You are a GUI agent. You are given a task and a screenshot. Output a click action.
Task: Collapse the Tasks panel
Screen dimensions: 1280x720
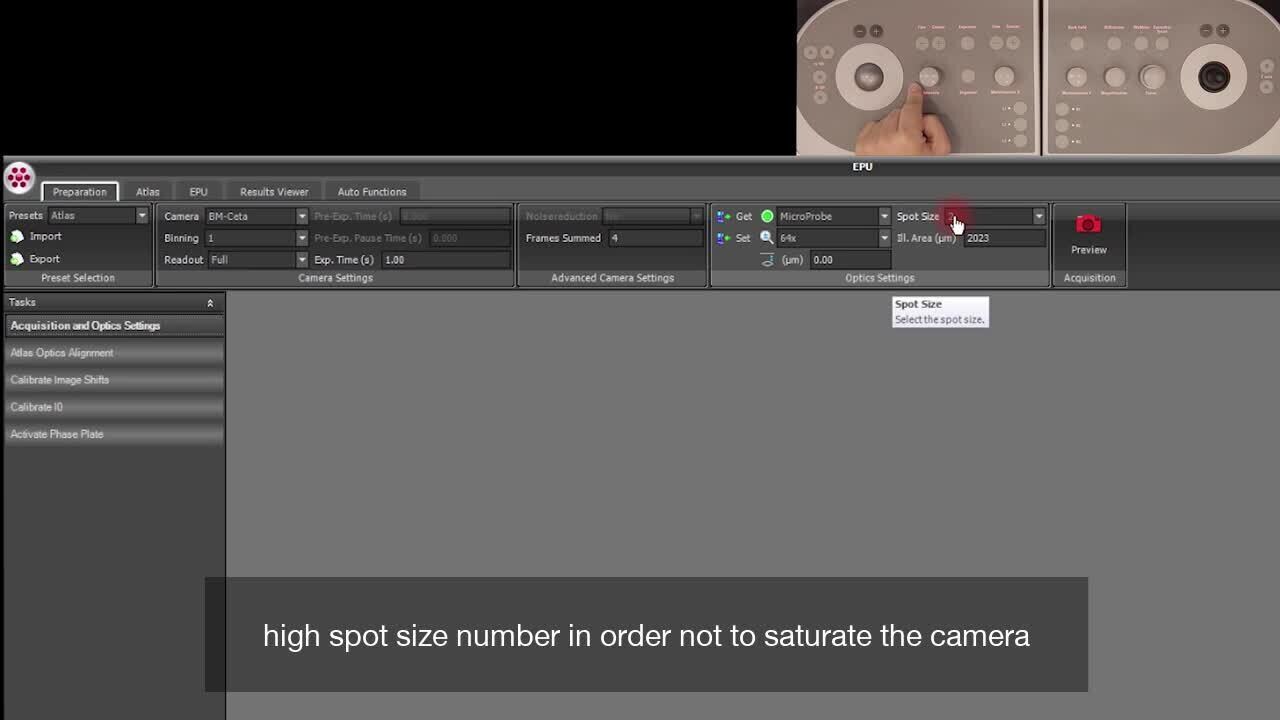210,303
